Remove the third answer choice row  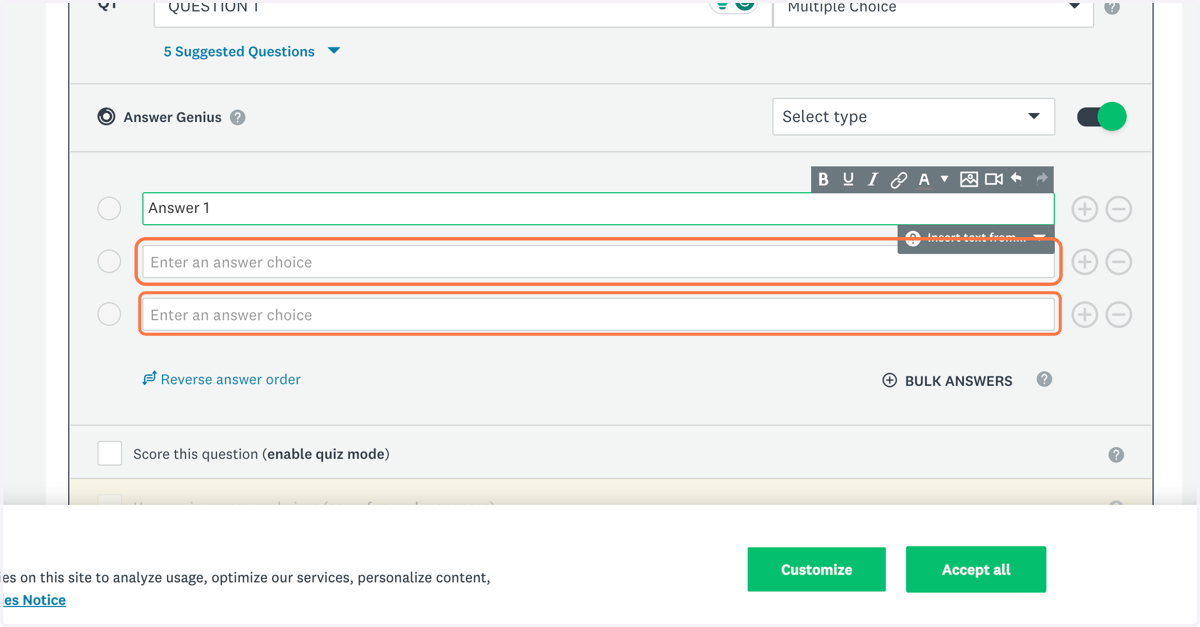tap(1119, 314)
